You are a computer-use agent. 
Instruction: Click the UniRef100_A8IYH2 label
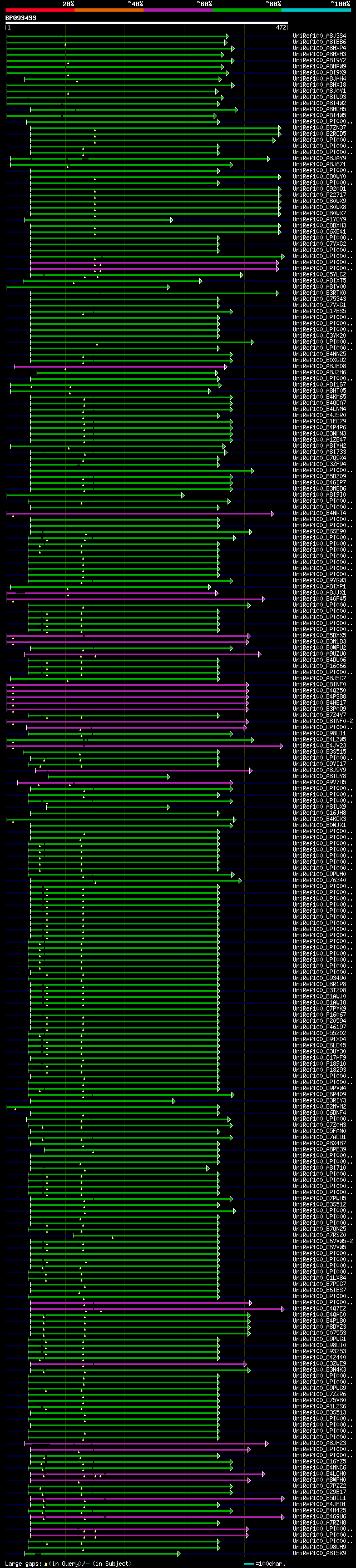pos(319,446)
